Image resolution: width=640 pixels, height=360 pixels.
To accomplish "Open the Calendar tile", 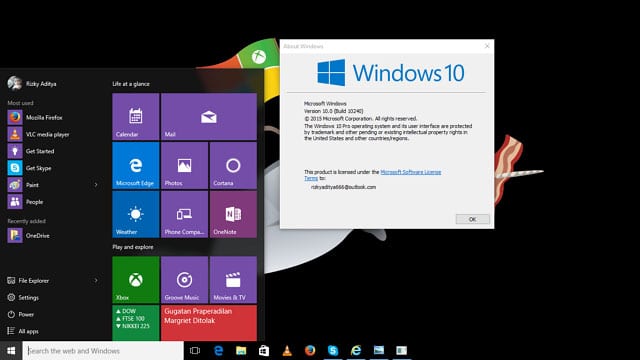I will click(136, 117).
